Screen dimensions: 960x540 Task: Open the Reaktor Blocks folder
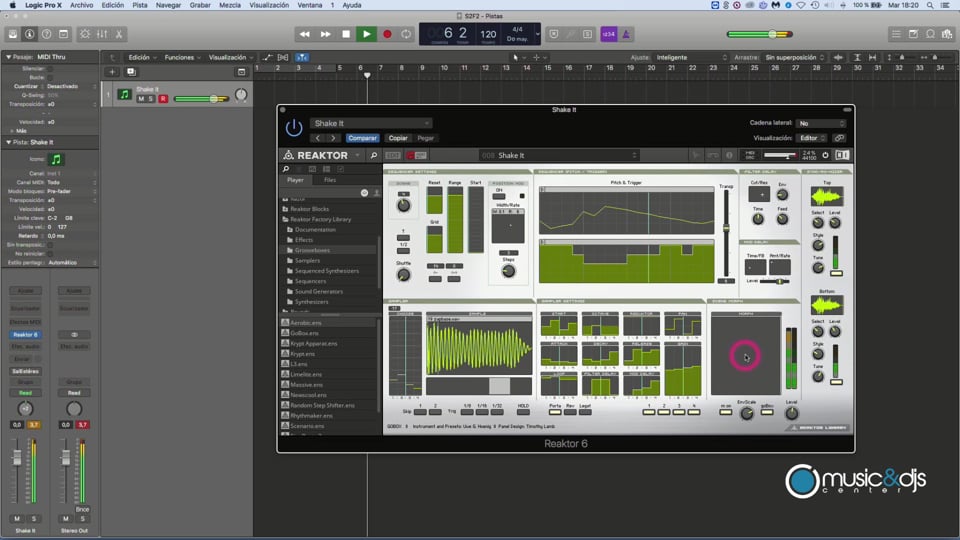[309, 209]
